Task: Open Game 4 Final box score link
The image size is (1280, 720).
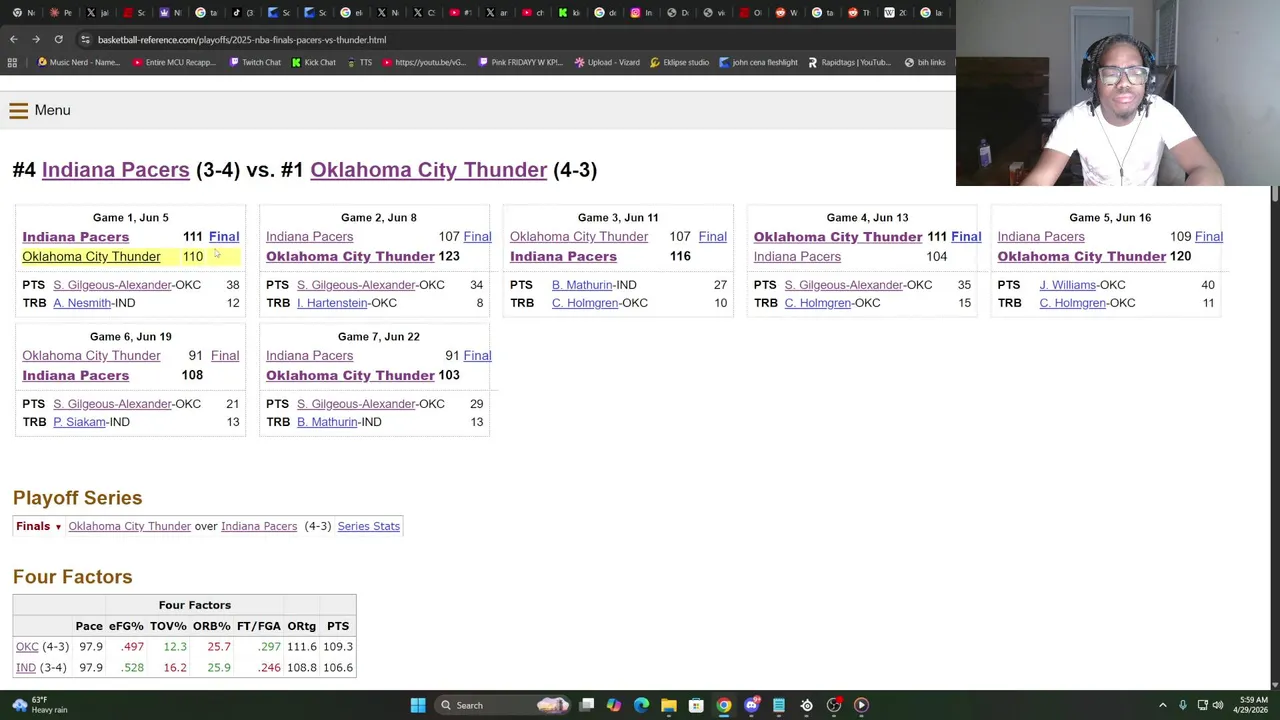Action: [x=966, y=237]
